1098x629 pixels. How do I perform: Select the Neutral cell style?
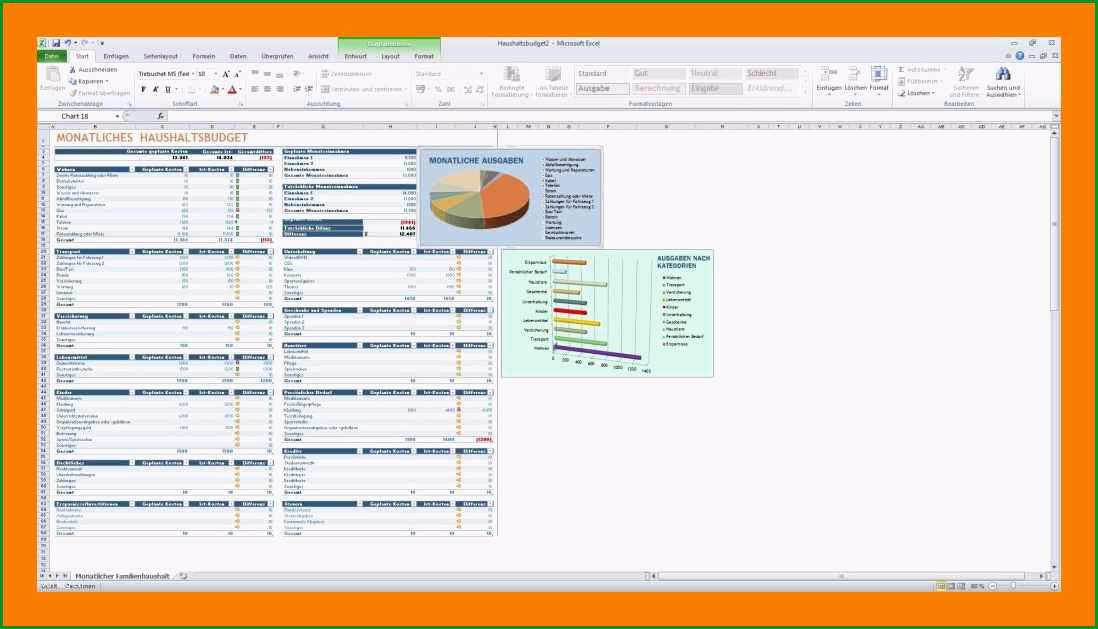point(715,74)
